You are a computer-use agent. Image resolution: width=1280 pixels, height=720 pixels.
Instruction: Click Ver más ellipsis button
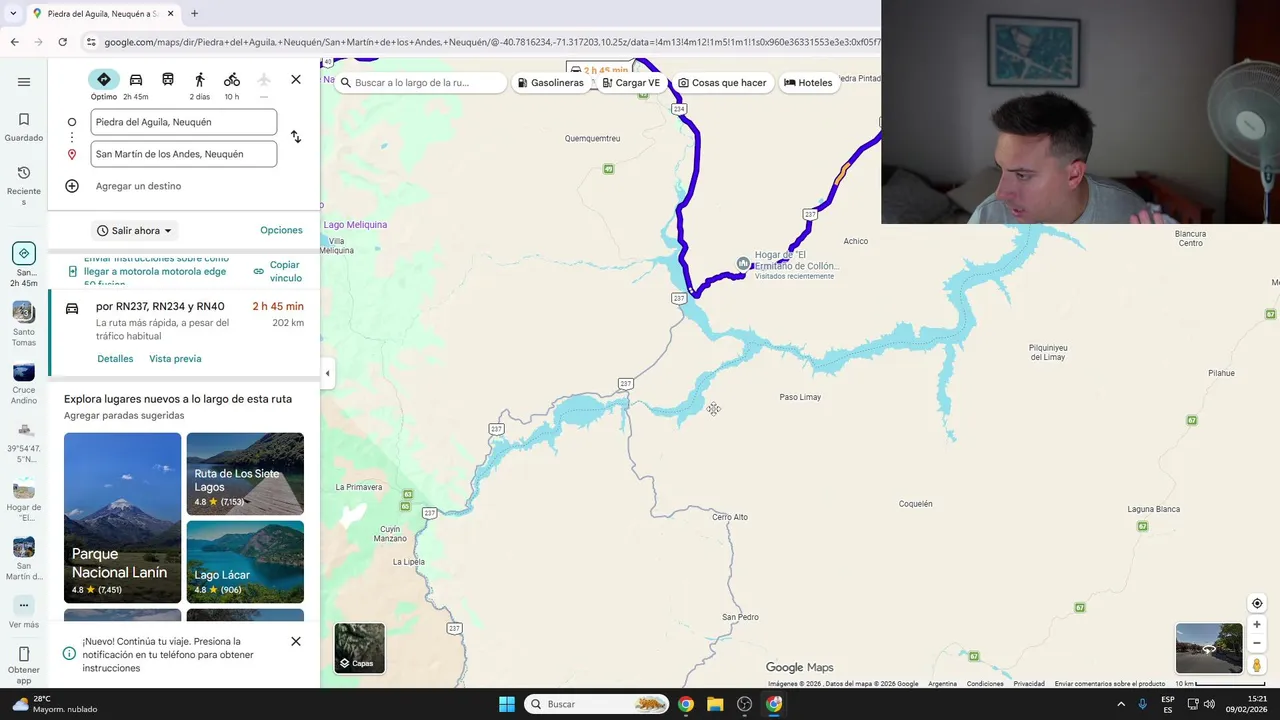[24, 606]
